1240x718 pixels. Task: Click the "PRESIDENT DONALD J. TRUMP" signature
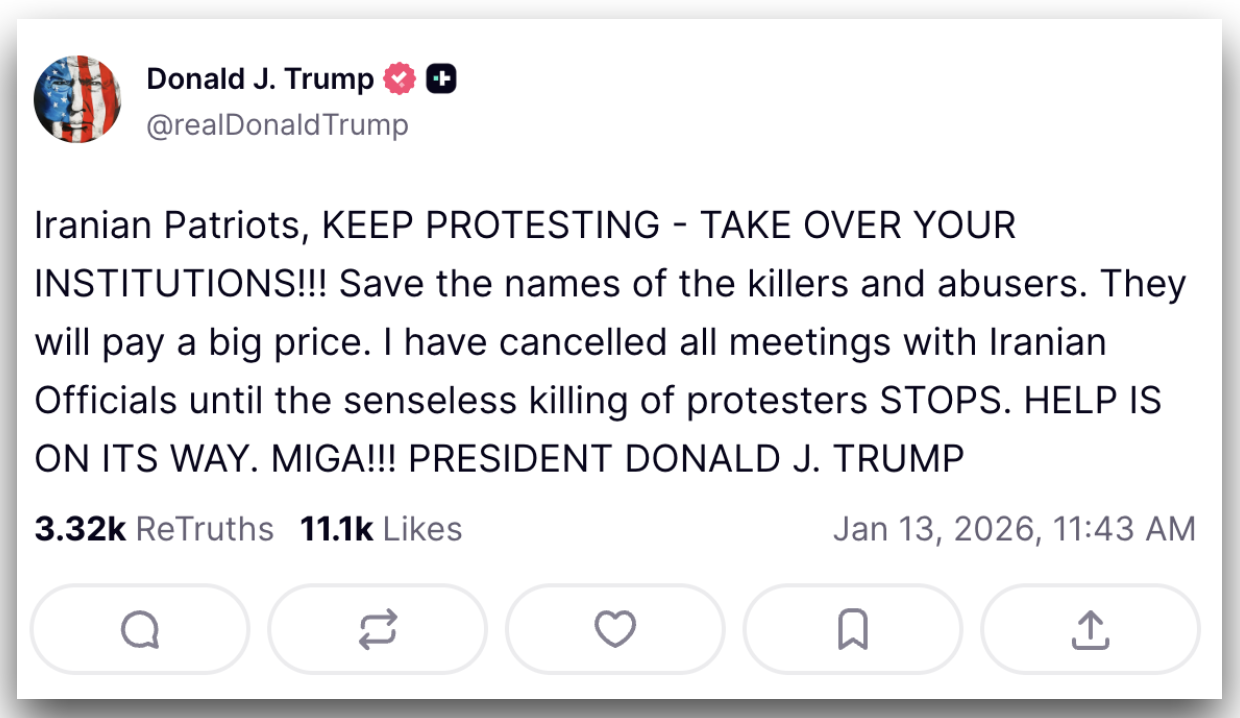[x=686, y=458]
